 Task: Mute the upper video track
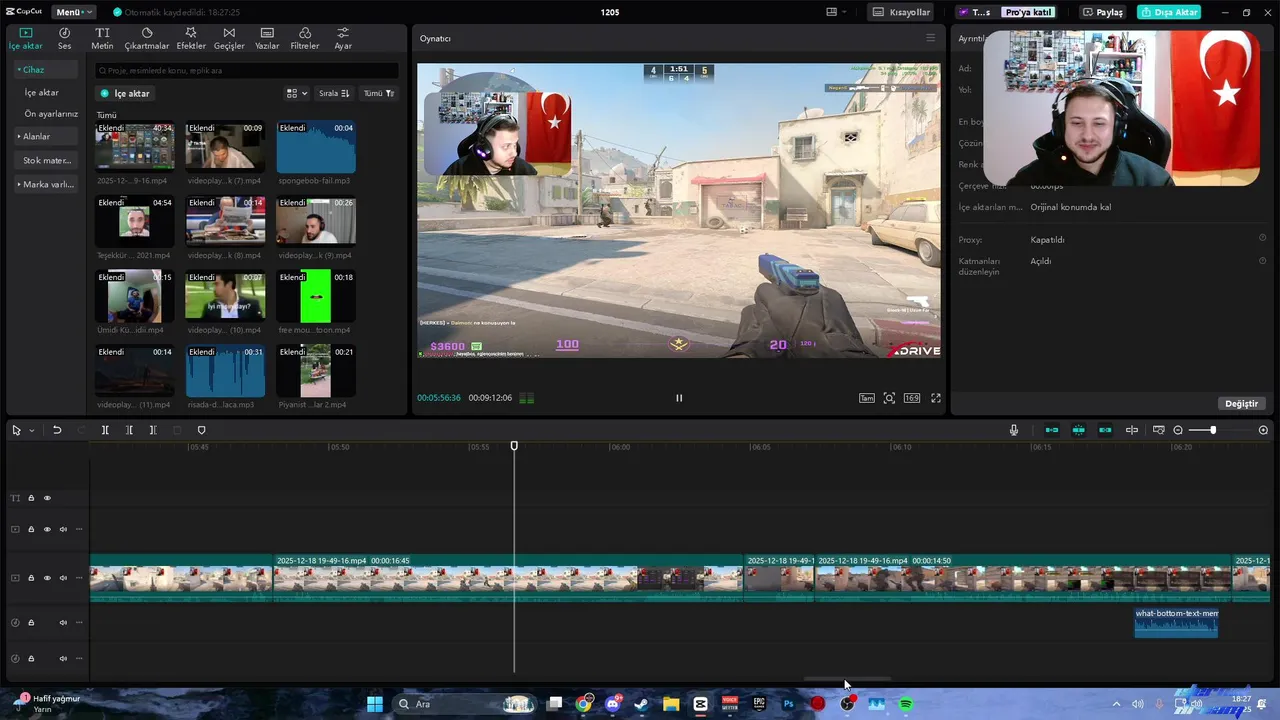click(x=63, y=529)
